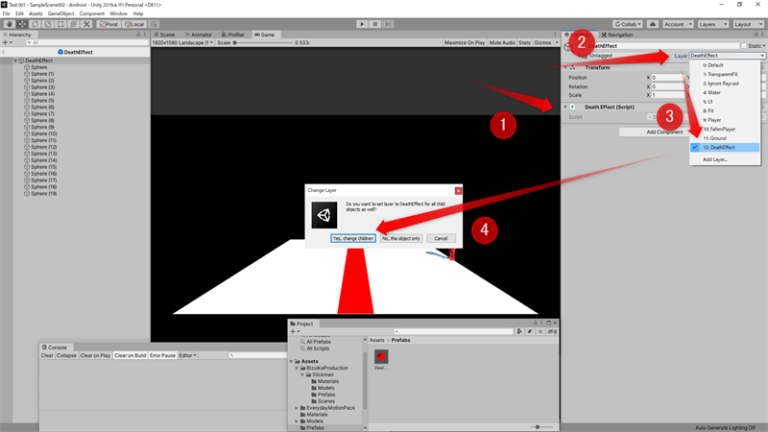Screen dimensions: 768x432
Task: Toggle Clear on Play in Console
Action: pos(95,355)
